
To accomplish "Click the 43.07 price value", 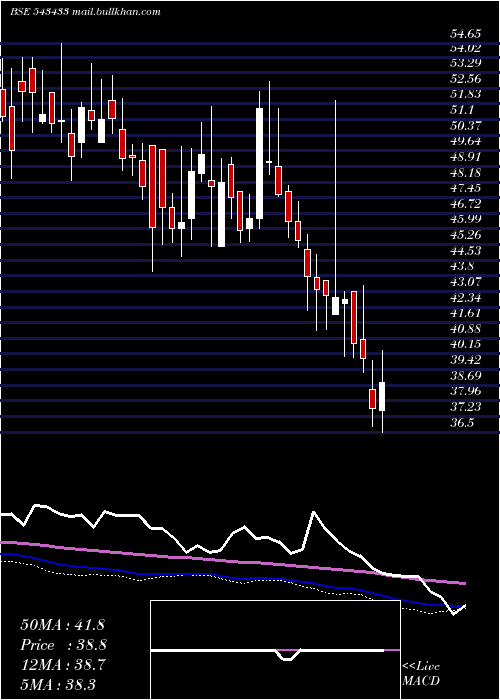I will 465,282.
